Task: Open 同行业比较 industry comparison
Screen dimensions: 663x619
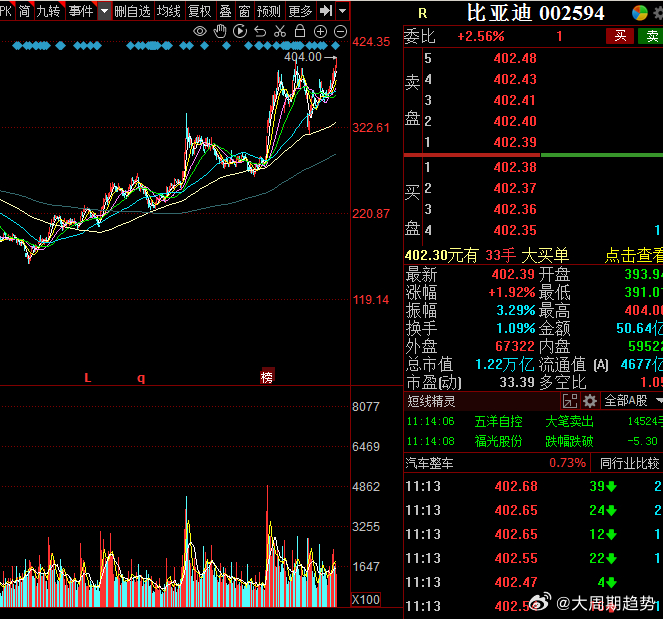Action: 630,463
